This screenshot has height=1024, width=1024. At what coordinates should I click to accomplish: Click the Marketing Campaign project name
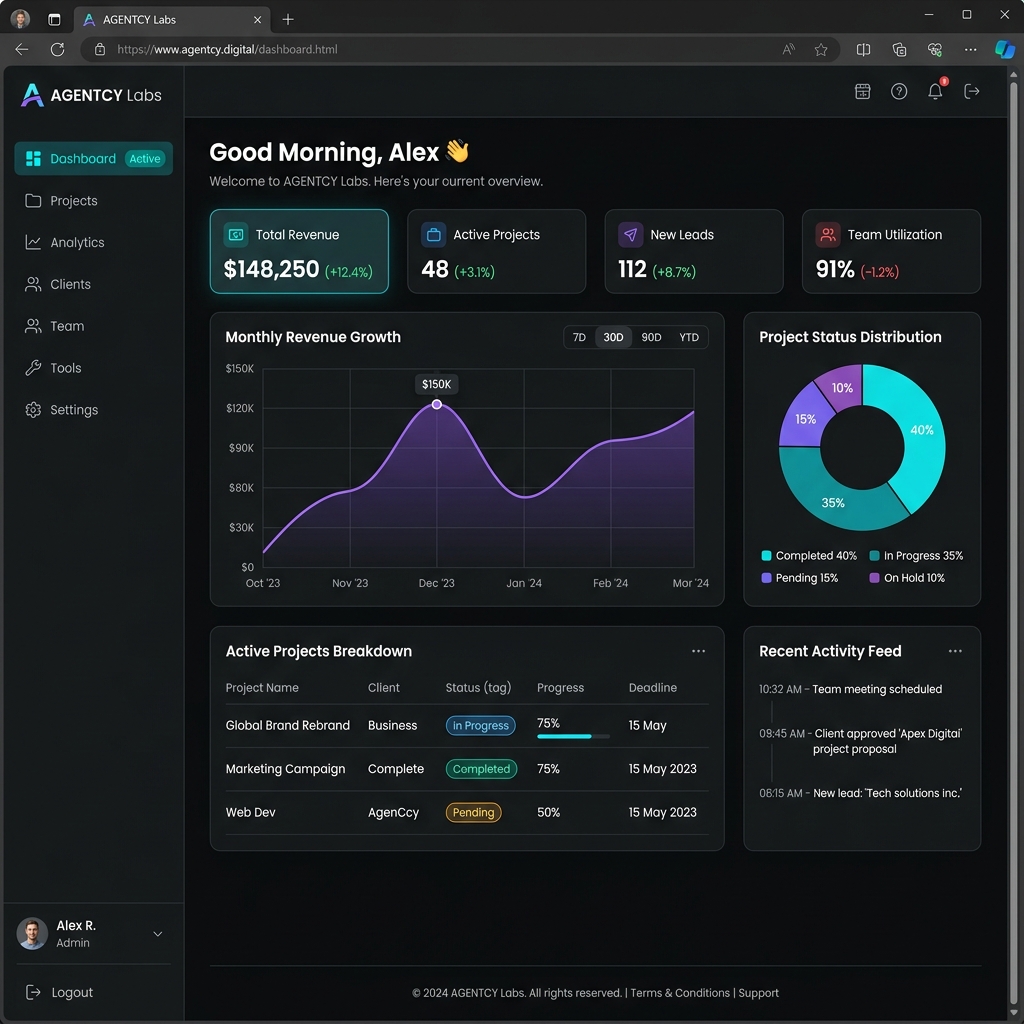click(285, 769)
